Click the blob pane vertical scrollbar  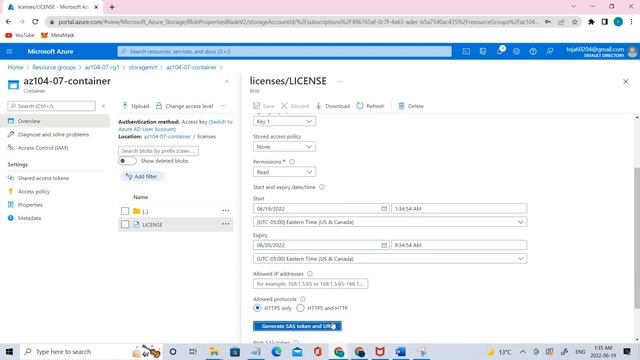(637, 238)
